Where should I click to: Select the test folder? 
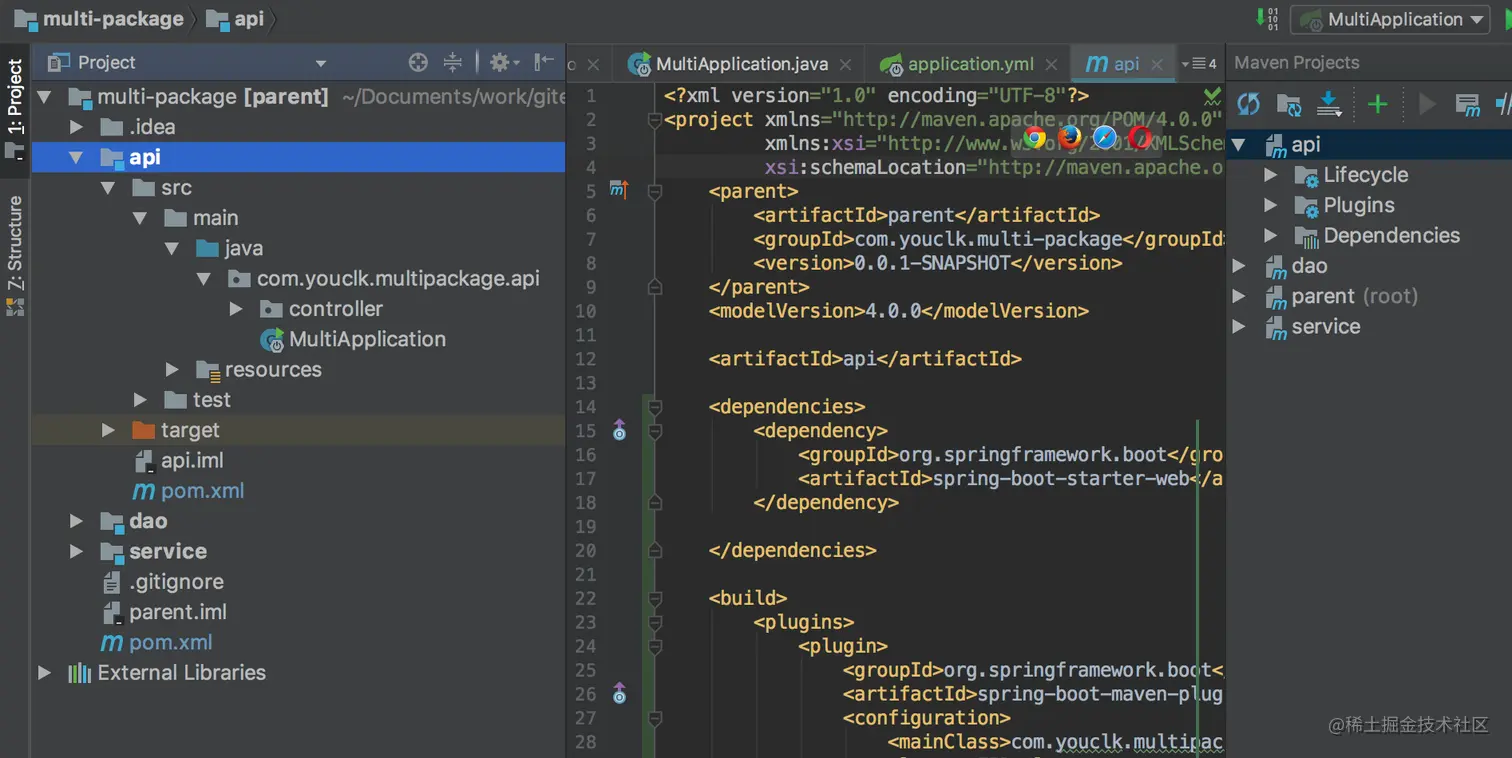coord(197,400)
